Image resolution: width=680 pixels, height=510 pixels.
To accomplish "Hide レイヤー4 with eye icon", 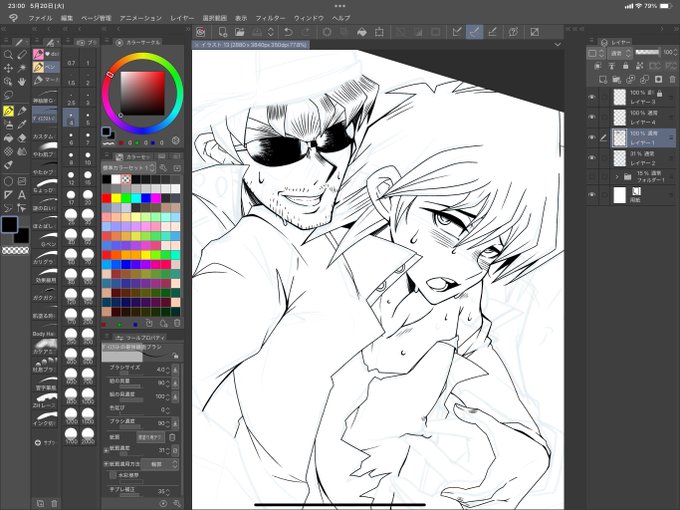I will (592, 117).
